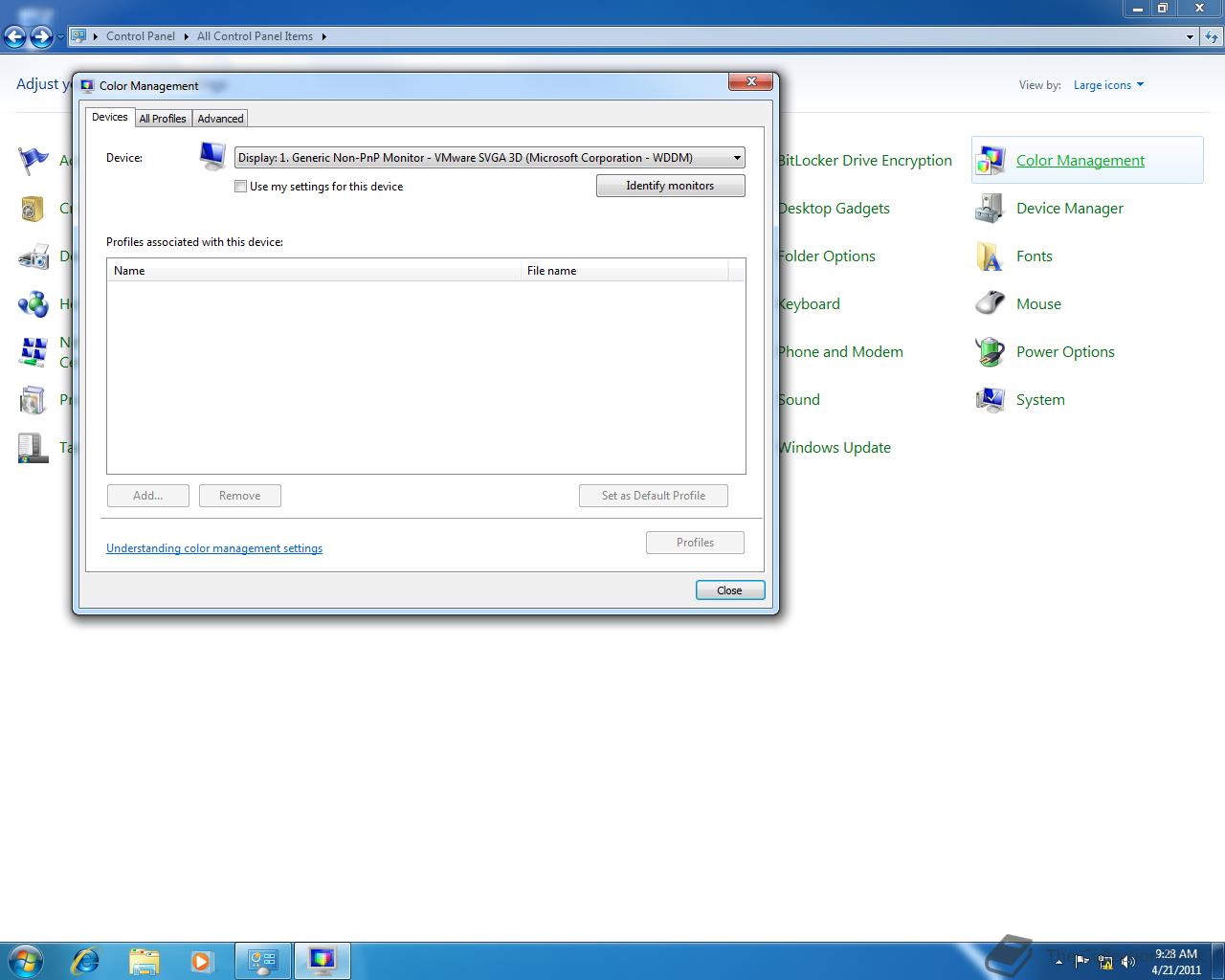Click the Name column header
The image size is (1225, 980).
pos(314,271)
